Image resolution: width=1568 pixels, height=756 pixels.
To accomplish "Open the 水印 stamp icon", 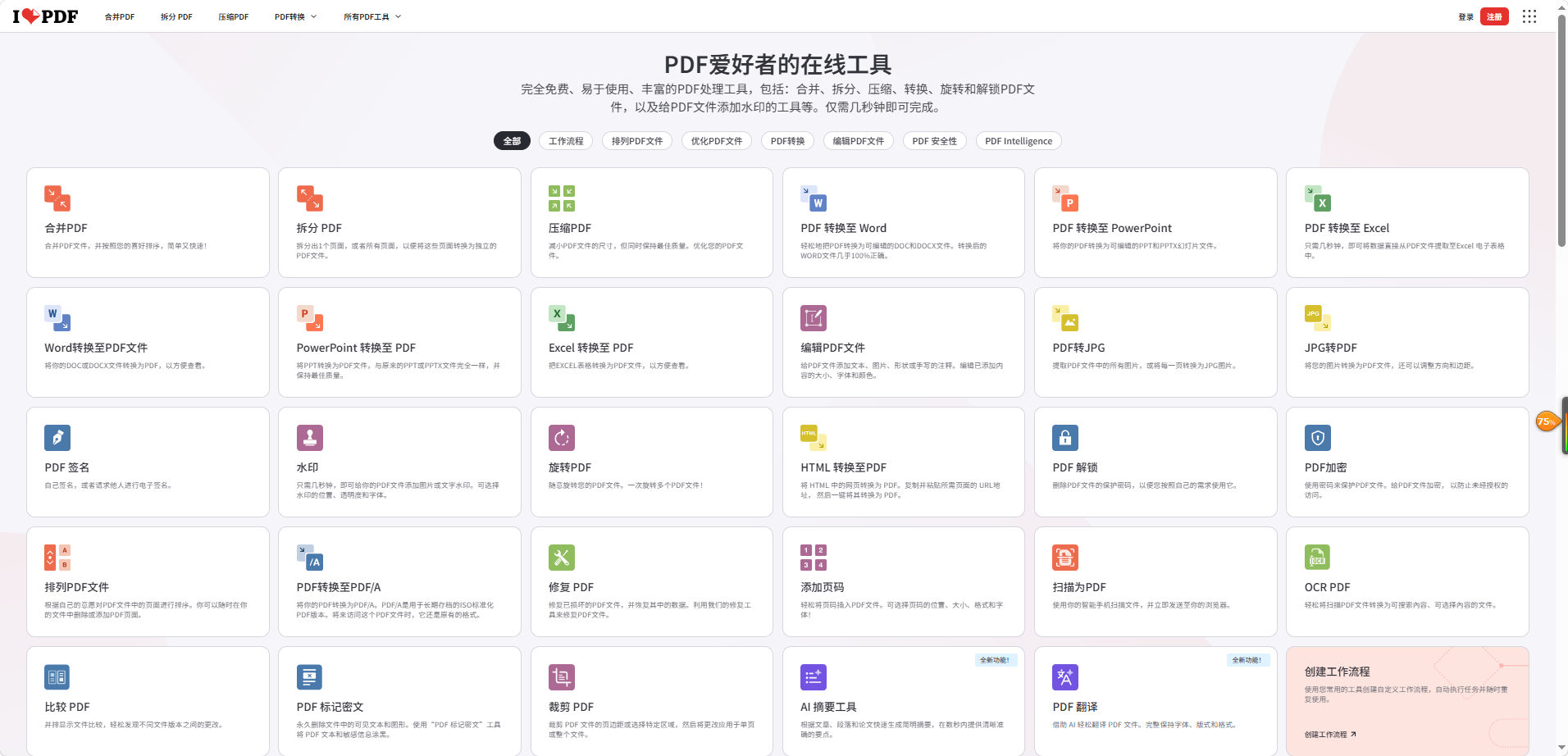I will [310, 438].
